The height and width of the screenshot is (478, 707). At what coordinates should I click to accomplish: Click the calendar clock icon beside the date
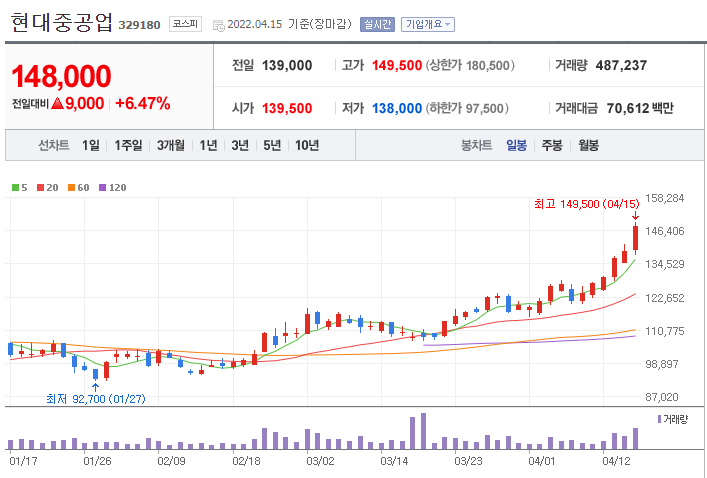click(218, 26)
